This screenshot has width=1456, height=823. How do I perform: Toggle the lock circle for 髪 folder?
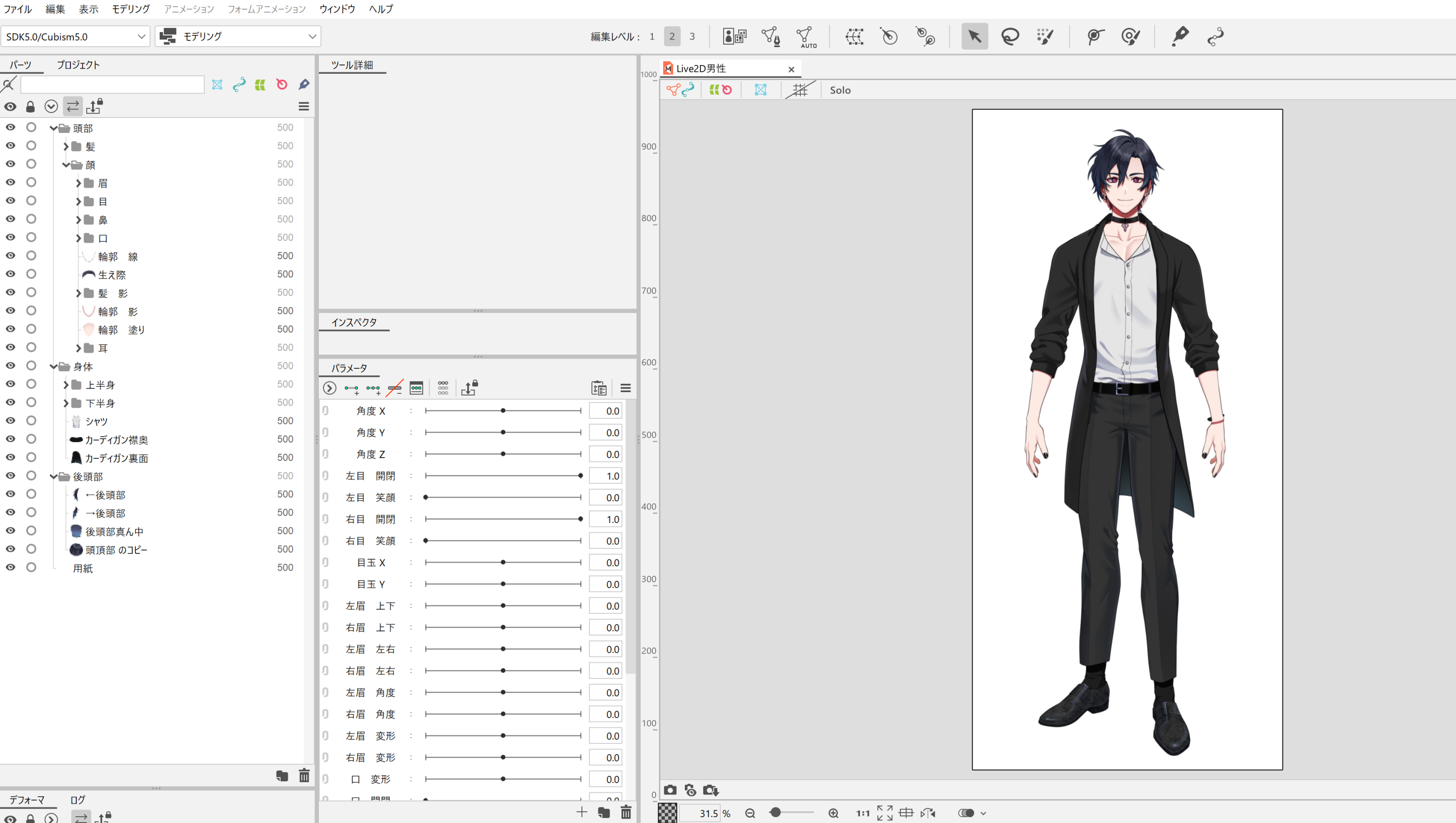31,146
